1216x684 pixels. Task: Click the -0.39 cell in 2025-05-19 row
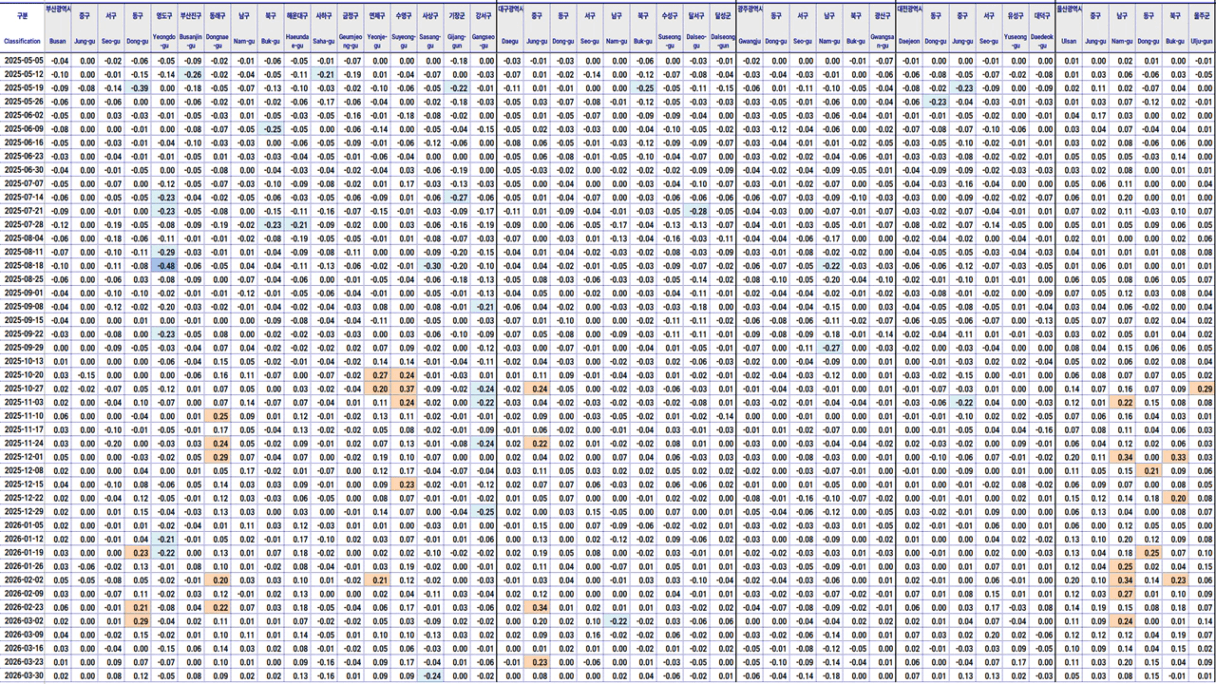(139, 88)
